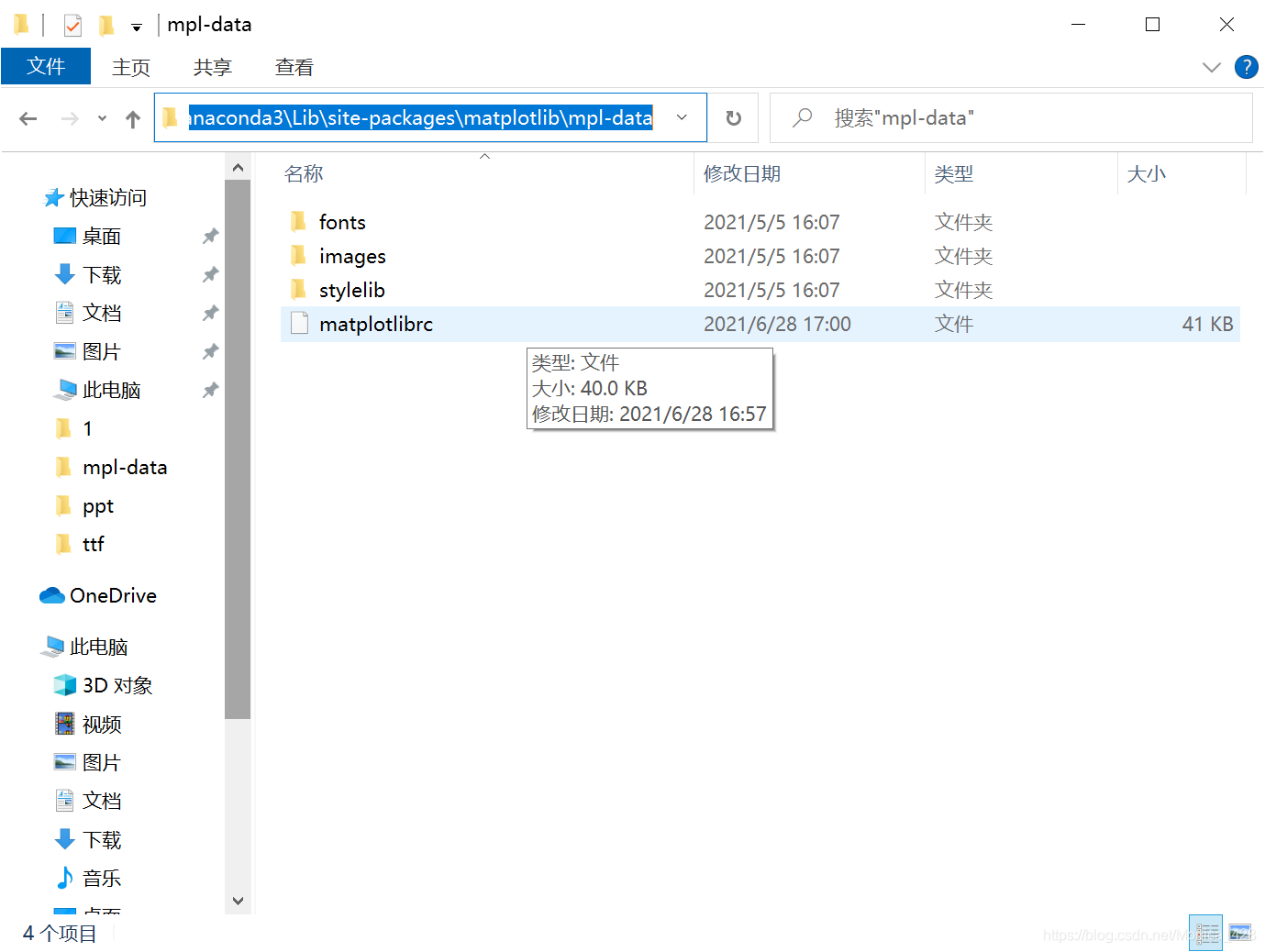Open the 主页 ribbon tab
This screenshot has height=952, width=1265.
click(131, 67)
